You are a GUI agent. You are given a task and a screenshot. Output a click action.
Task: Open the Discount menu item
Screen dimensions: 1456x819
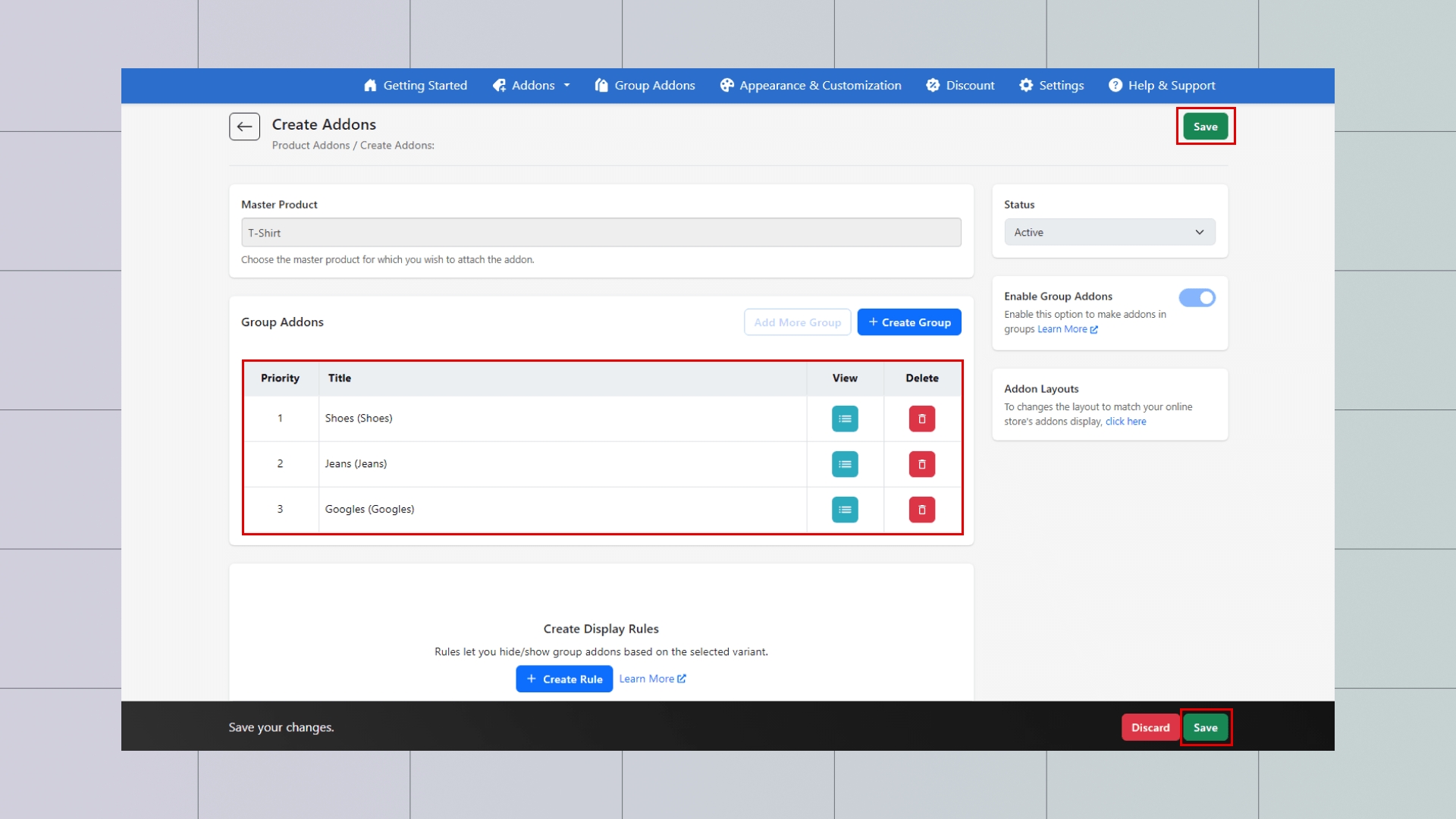click(x=960, y=86)
